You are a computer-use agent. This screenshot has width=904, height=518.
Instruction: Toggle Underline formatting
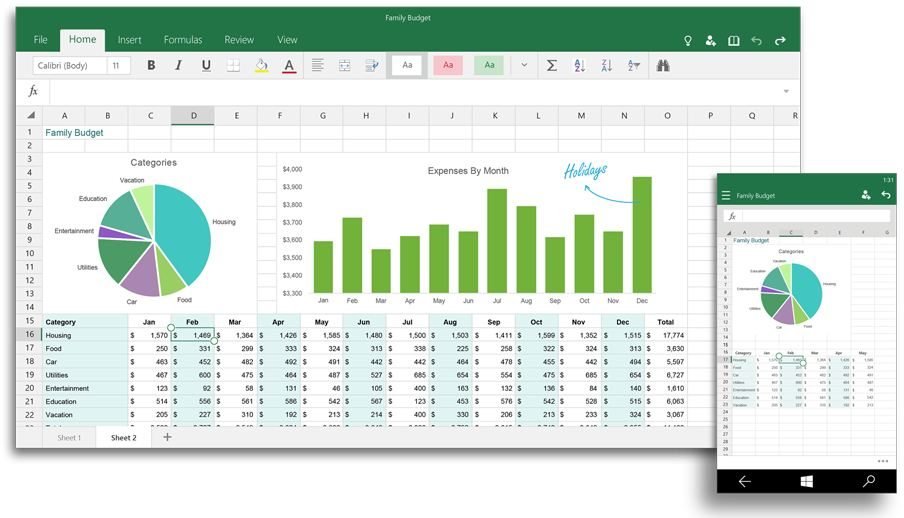[x=206, y=65]
